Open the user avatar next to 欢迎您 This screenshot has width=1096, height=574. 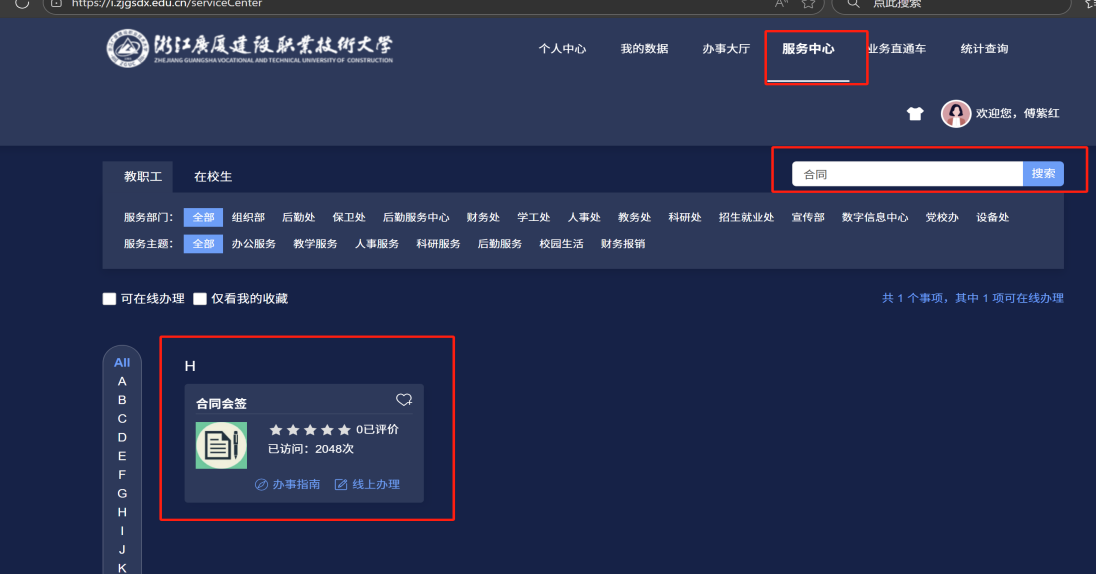coord(956,114)
